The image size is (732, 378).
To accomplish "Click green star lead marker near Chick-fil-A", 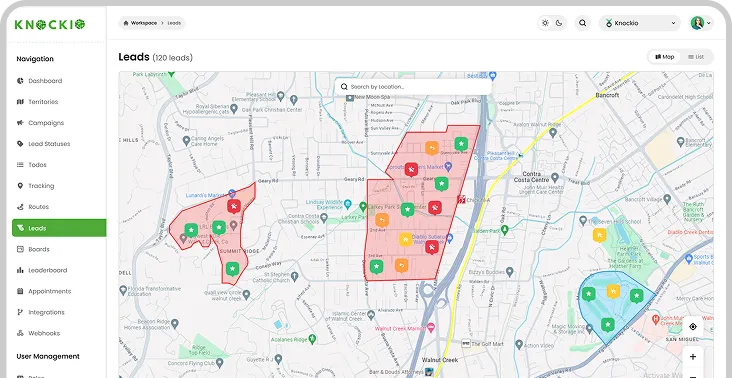I will [x=442, y=184].
